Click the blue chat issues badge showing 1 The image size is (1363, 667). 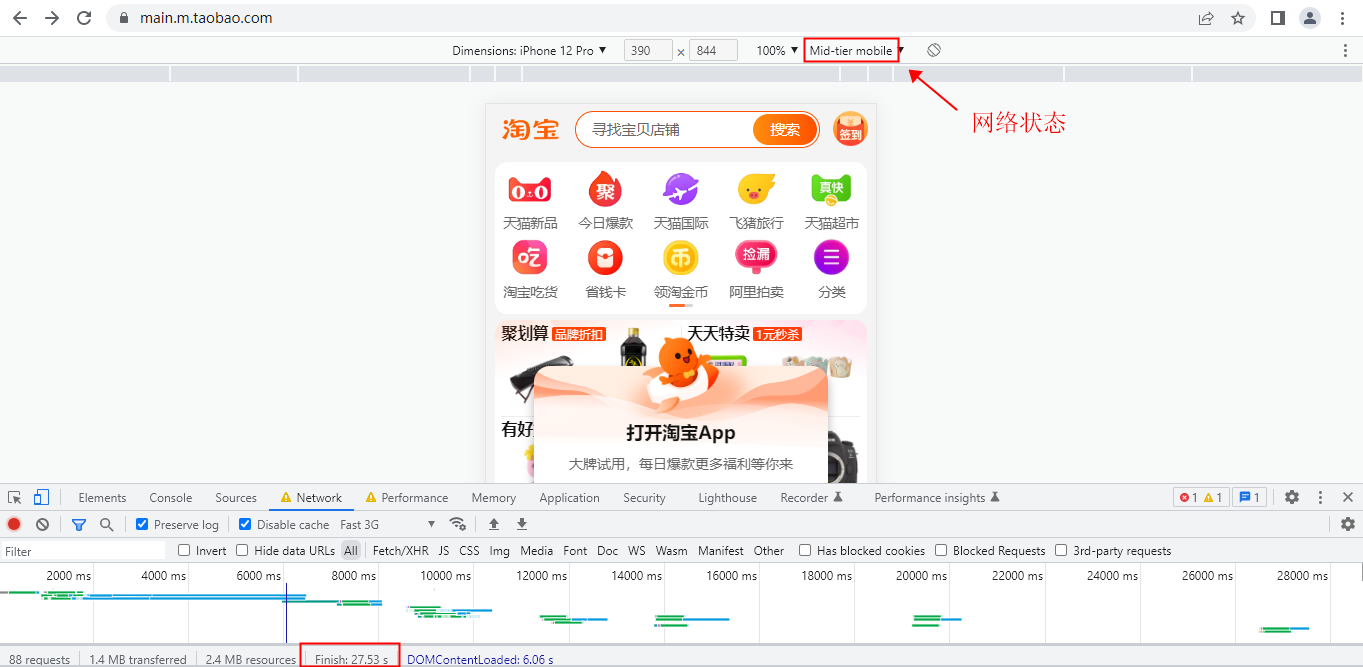pyautogui.click(x=1250, y=497)
